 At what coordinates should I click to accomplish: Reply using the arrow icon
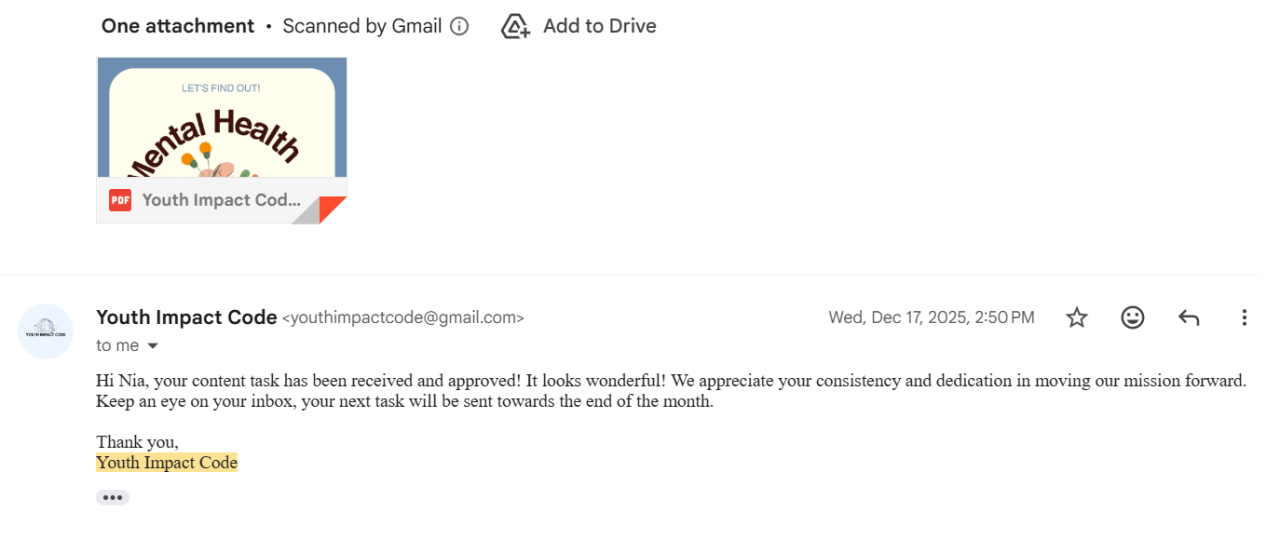tap(1188, 318)
